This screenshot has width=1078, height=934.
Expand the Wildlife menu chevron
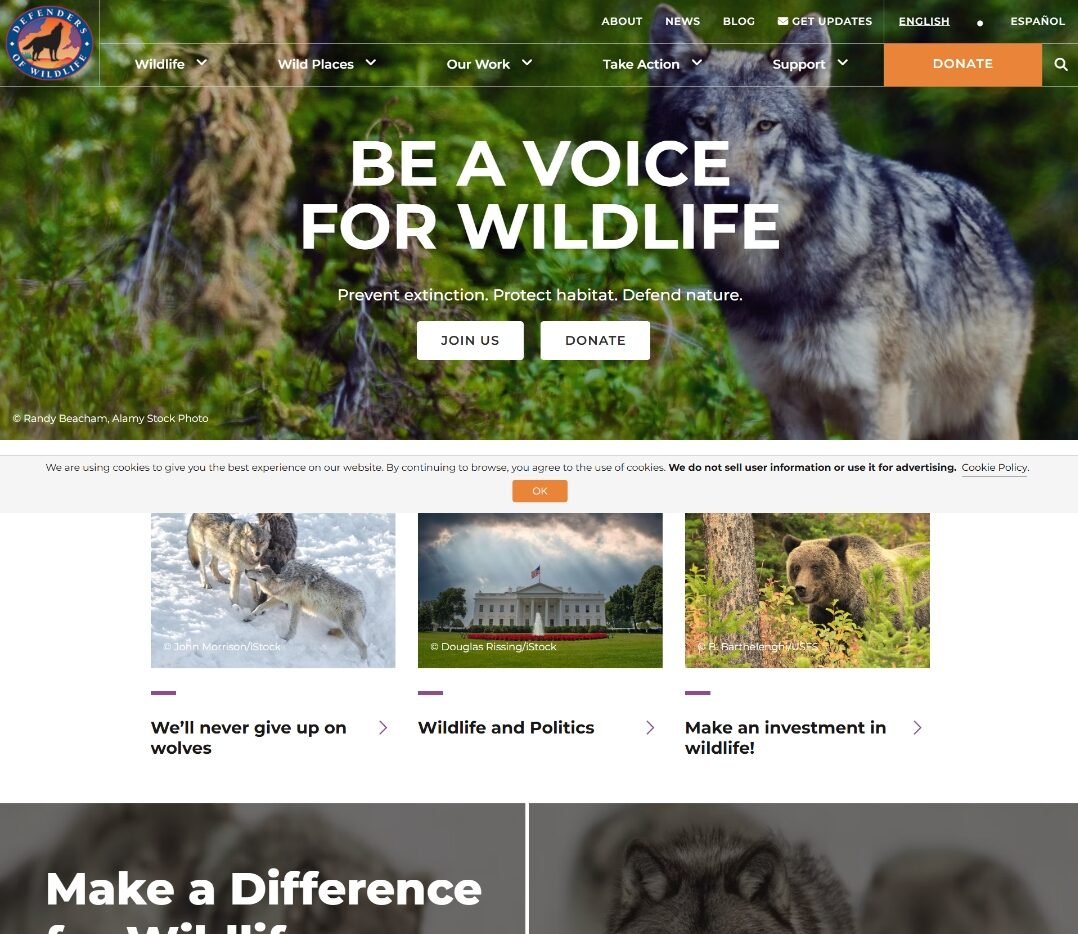click(x=201, y=63)
